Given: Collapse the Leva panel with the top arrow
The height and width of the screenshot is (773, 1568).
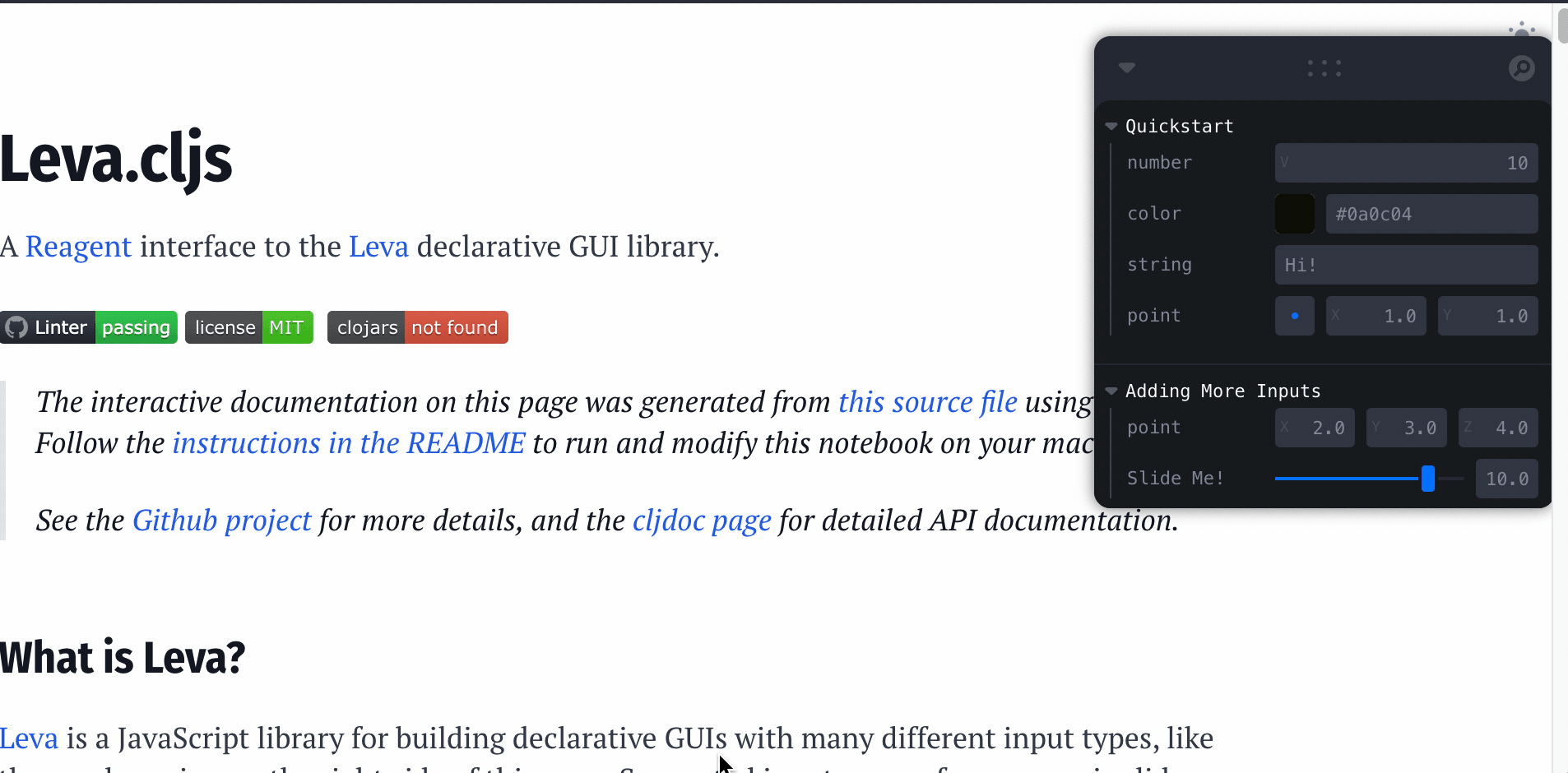Looking at the screenshot, I should click(1127, 67).
